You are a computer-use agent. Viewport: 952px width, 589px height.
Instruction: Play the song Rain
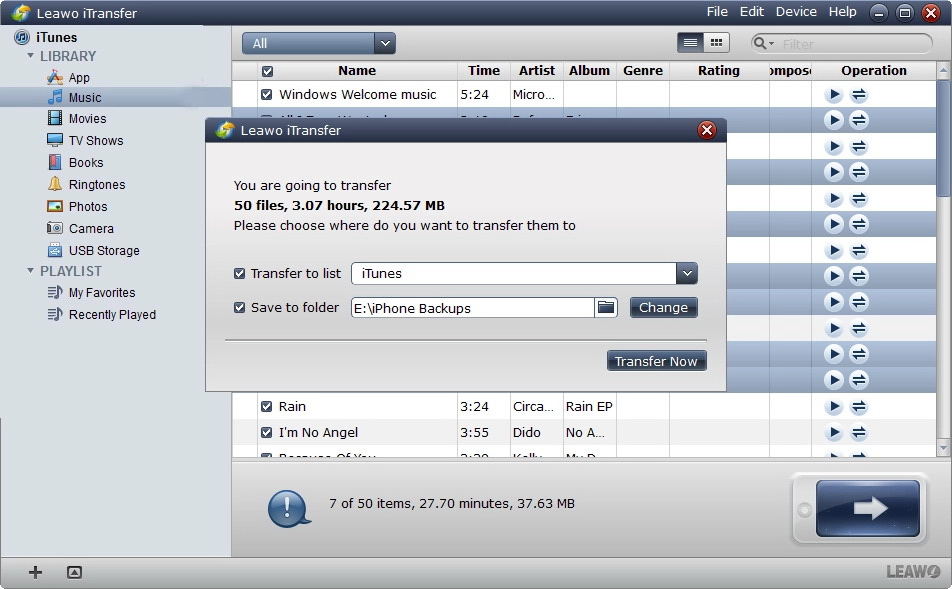(x=834, y=406)
